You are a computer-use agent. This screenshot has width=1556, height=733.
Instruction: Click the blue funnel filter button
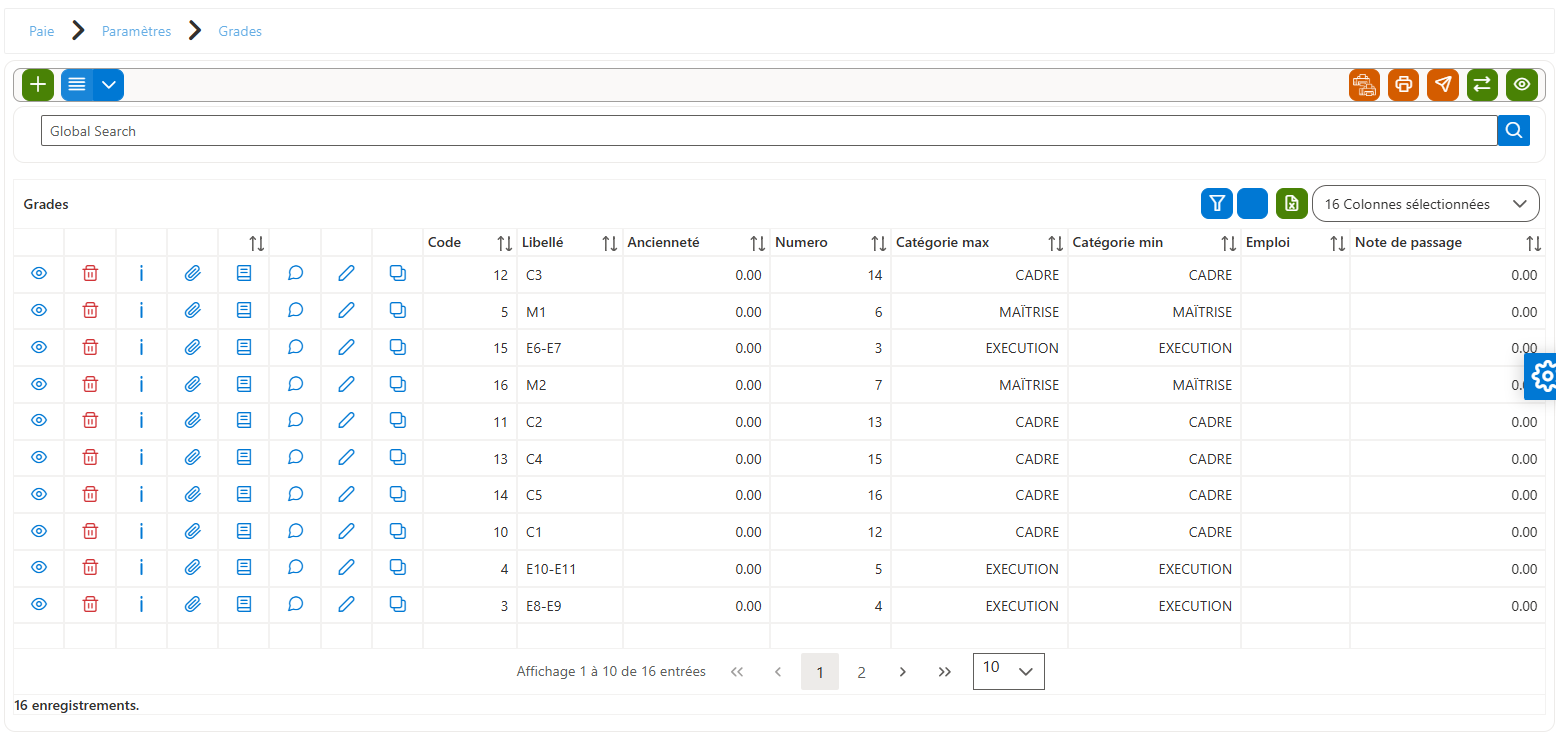(1217, 203)
